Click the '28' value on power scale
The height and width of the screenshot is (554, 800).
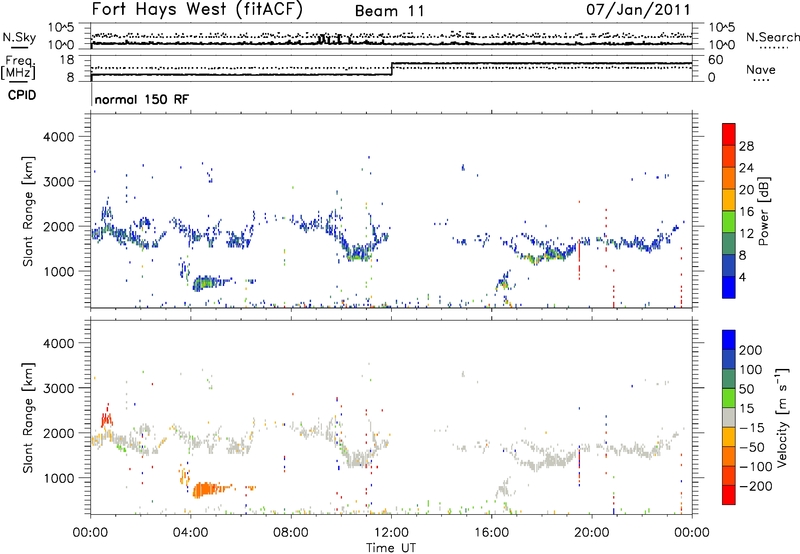click(x=746, y=146)
